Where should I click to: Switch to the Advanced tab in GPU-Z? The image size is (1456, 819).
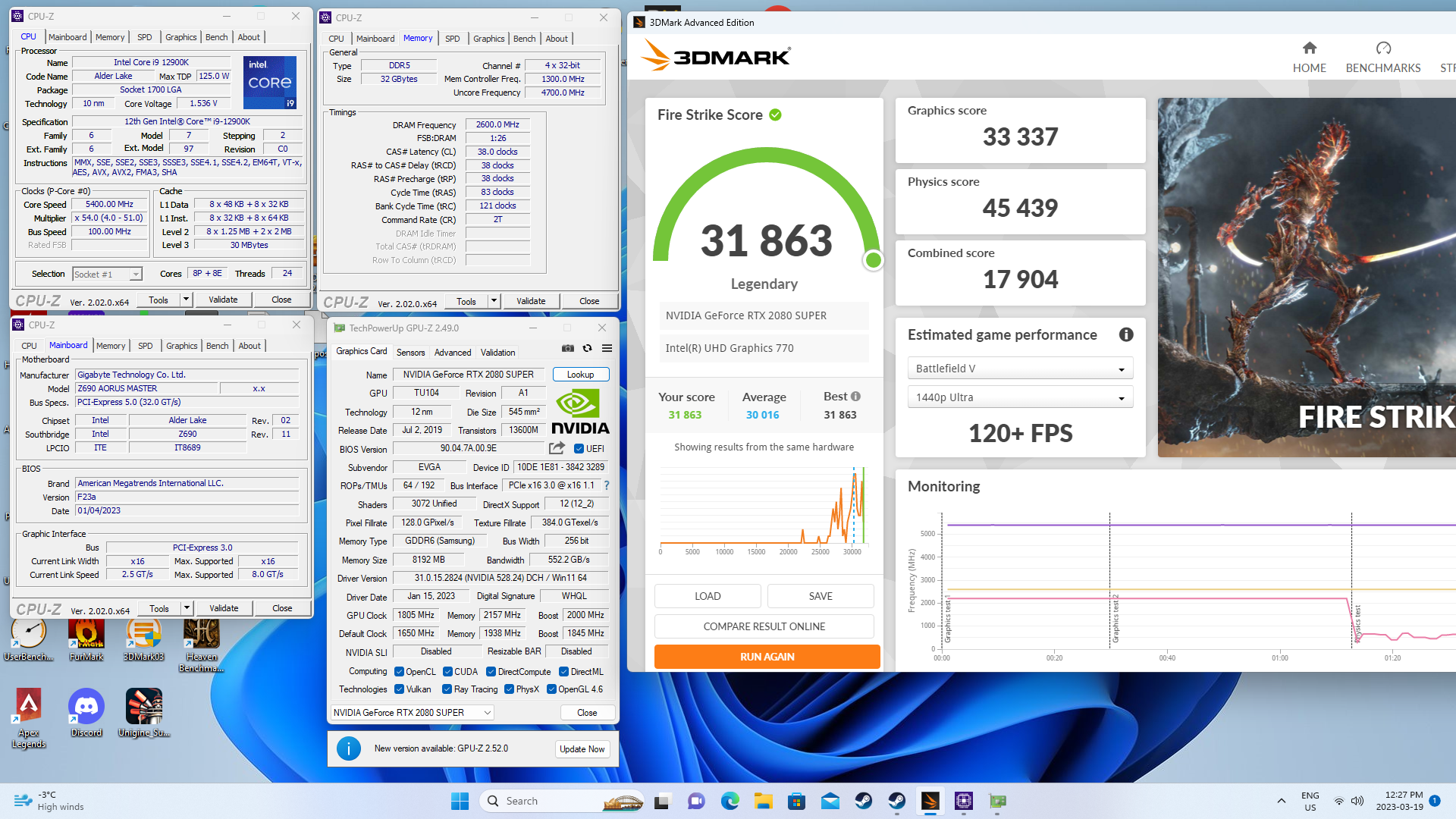point(453,353)
